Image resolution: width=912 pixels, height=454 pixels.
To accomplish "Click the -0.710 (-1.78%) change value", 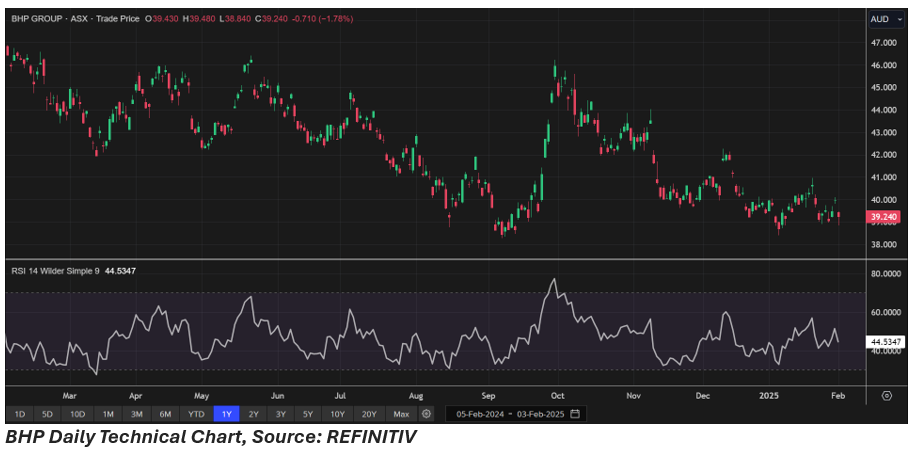I will click(x=322, y=19).
